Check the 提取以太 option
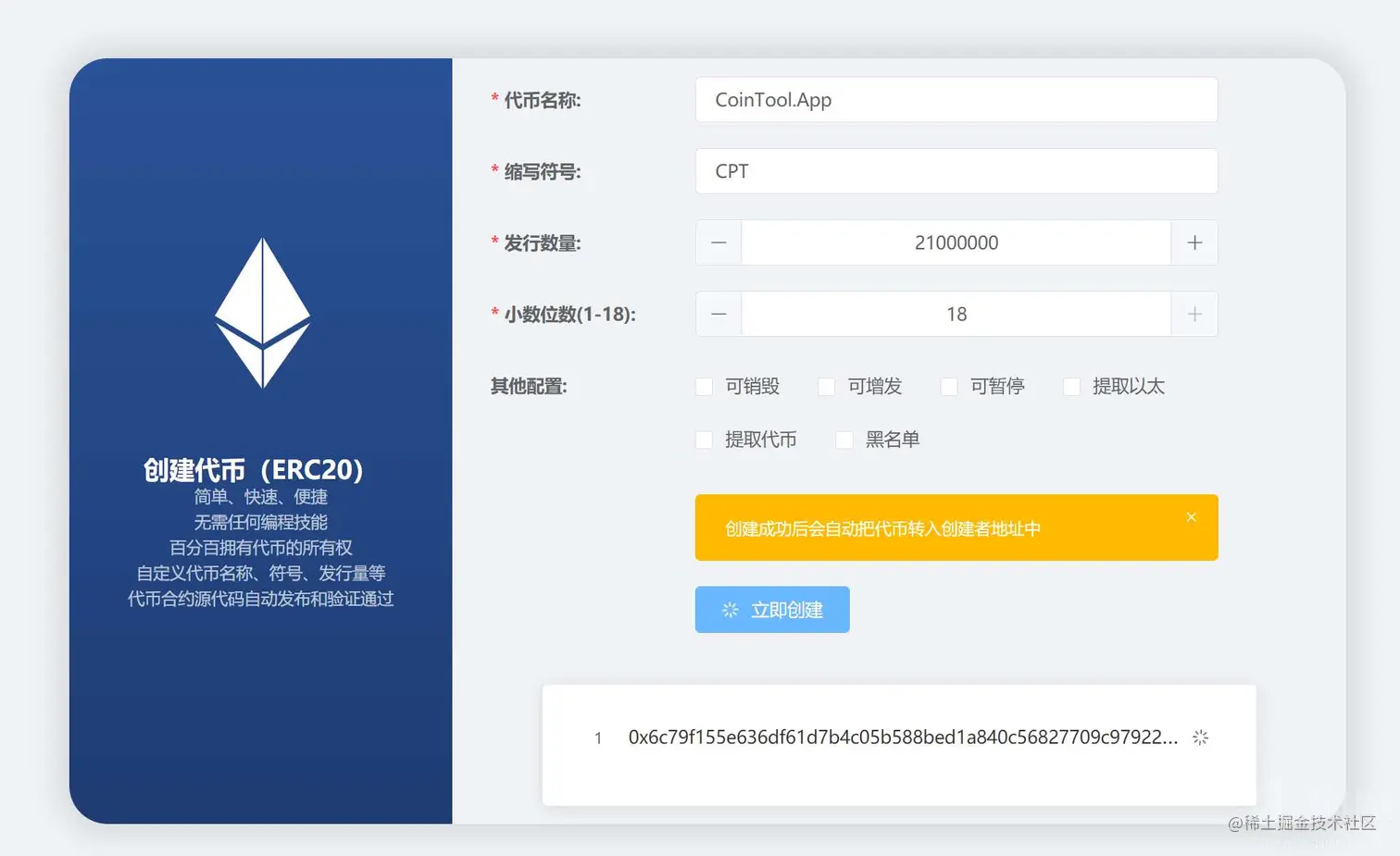Screen dimensions: 1400x856 (1071, 387)
